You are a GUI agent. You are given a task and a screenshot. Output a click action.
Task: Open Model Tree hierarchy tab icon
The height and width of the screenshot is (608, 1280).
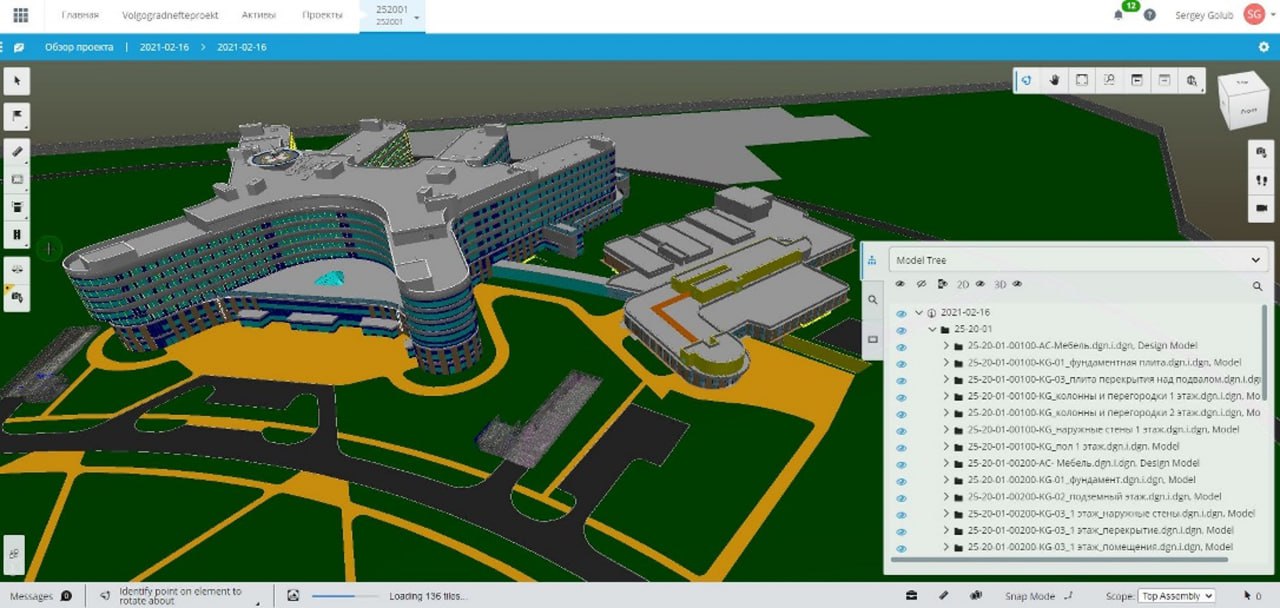pyautogui.click(x=872, y=260)
